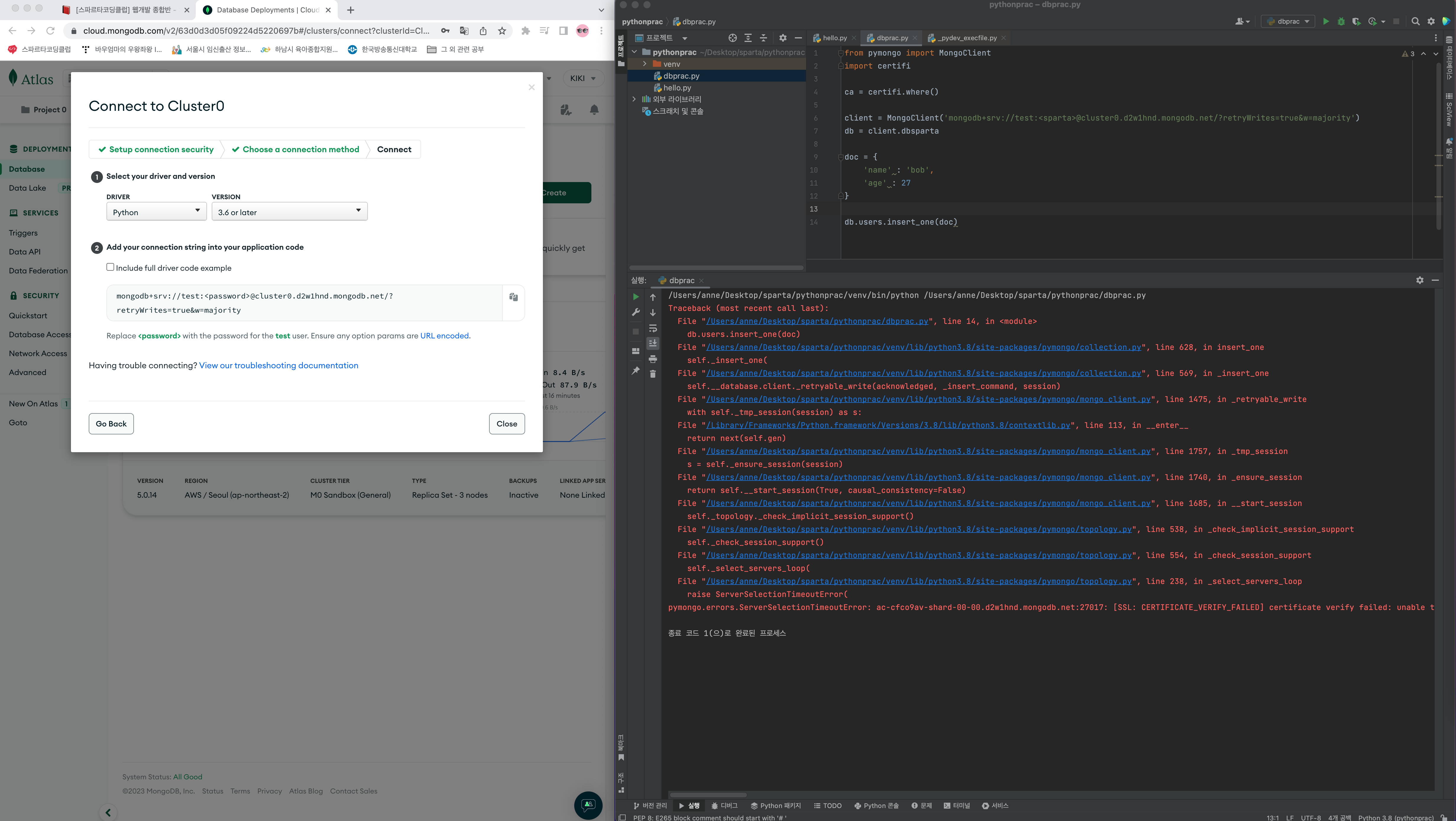Viewport: 1456px width, 821px height.
Task: Share the current Chrome page
Action: [x=483, y=31]
